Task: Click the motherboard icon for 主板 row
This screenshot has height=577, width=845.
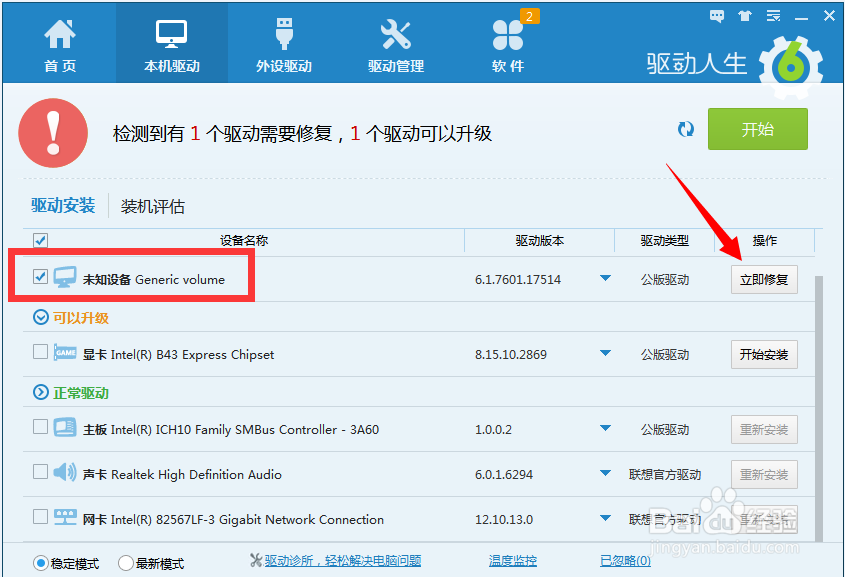Action: (x=65, y=428)
